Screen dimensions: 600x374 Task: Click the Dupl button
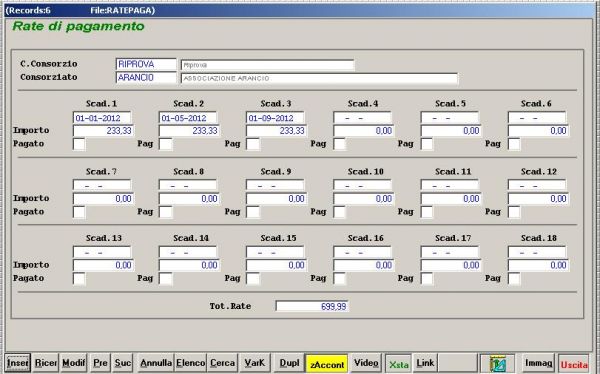point(289,363)
